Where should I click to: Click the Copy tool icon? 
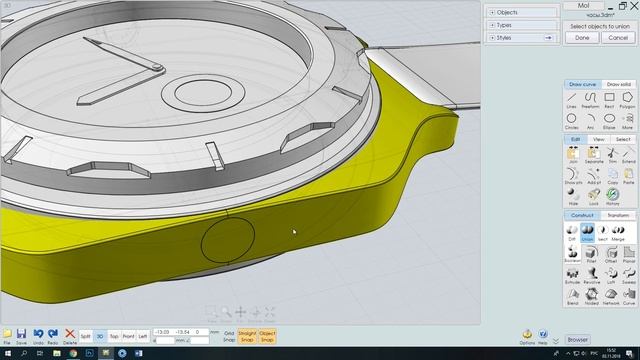(x=612, y=176)
